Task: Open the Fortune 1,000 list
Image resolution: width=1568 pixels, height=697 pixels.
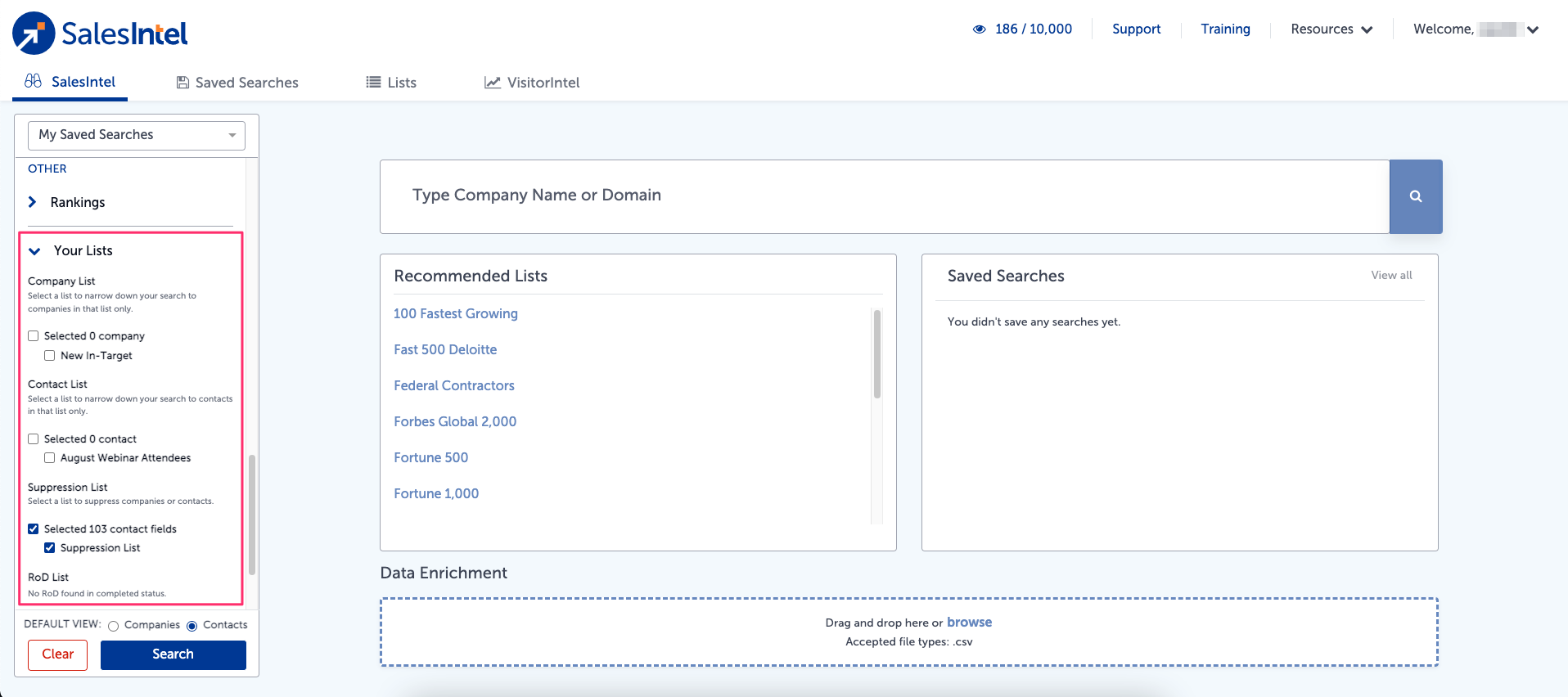Action: click(436, 493)
